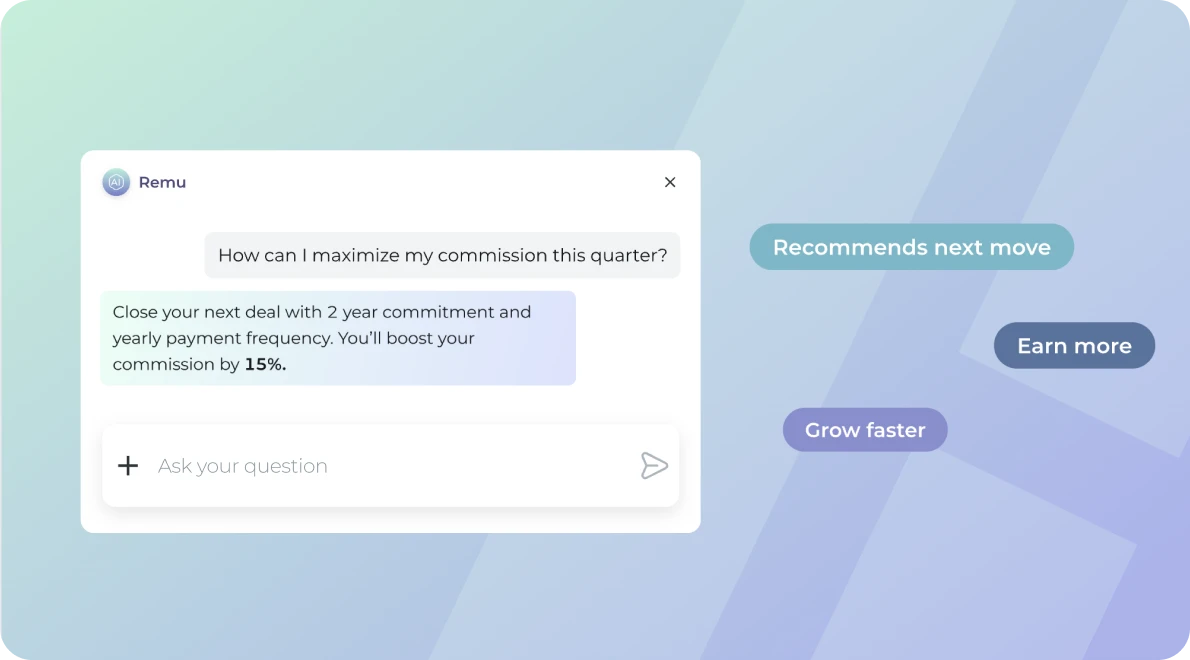
Task: Select the Grow faster pill
Action: pos(865,430)
